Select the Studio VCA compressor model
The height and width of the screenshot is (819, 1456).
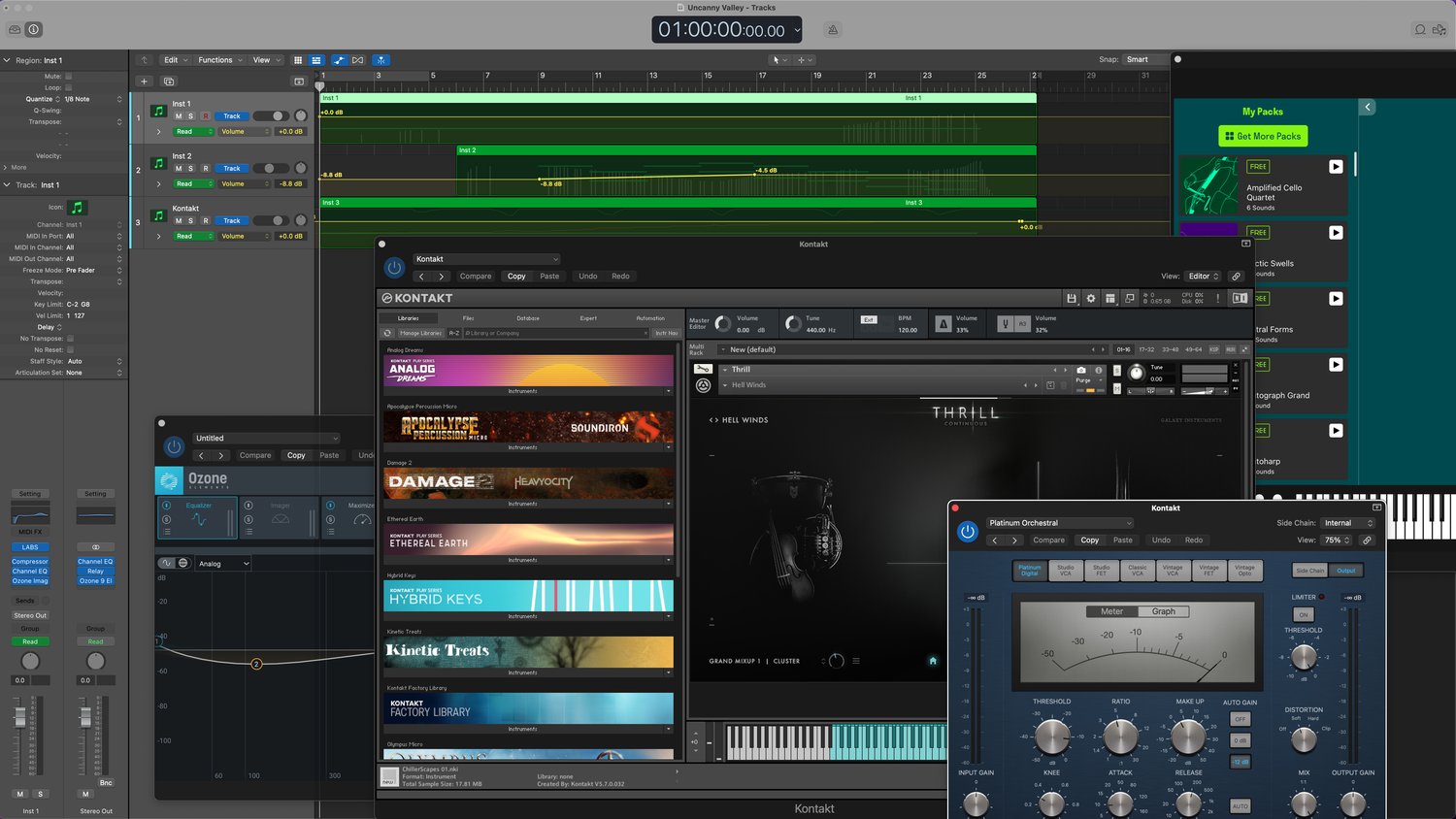coord(1065,571)
